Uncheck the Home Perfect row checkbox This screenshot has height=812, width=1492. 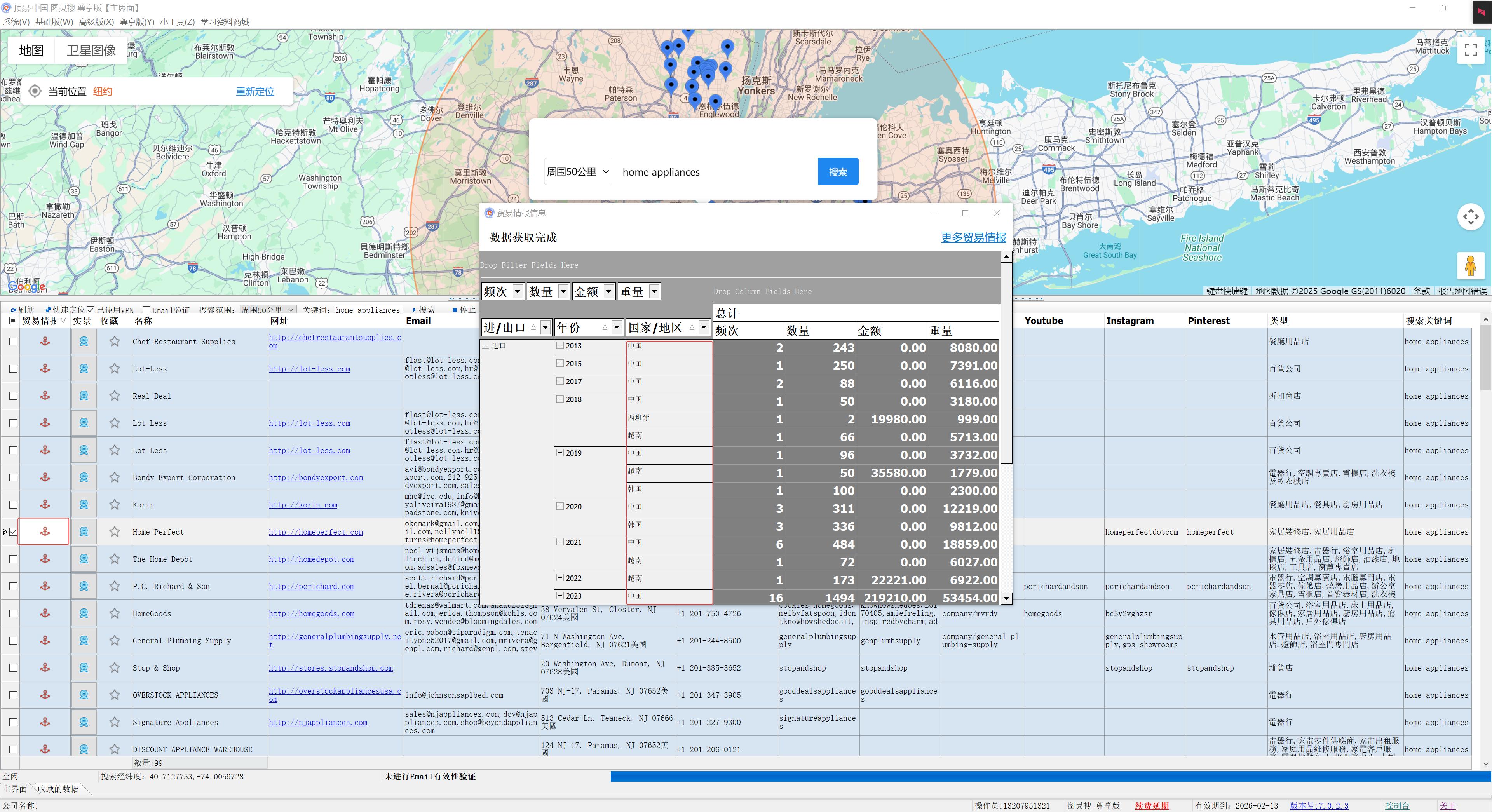[x=13, y=531]
